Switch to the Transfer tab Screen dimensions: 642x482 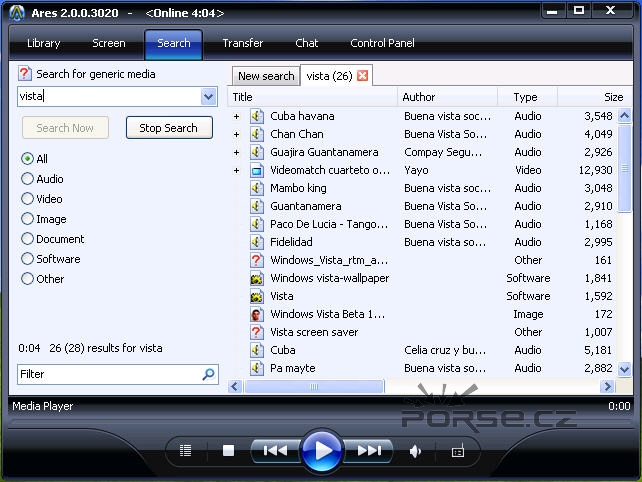point(242,44)
